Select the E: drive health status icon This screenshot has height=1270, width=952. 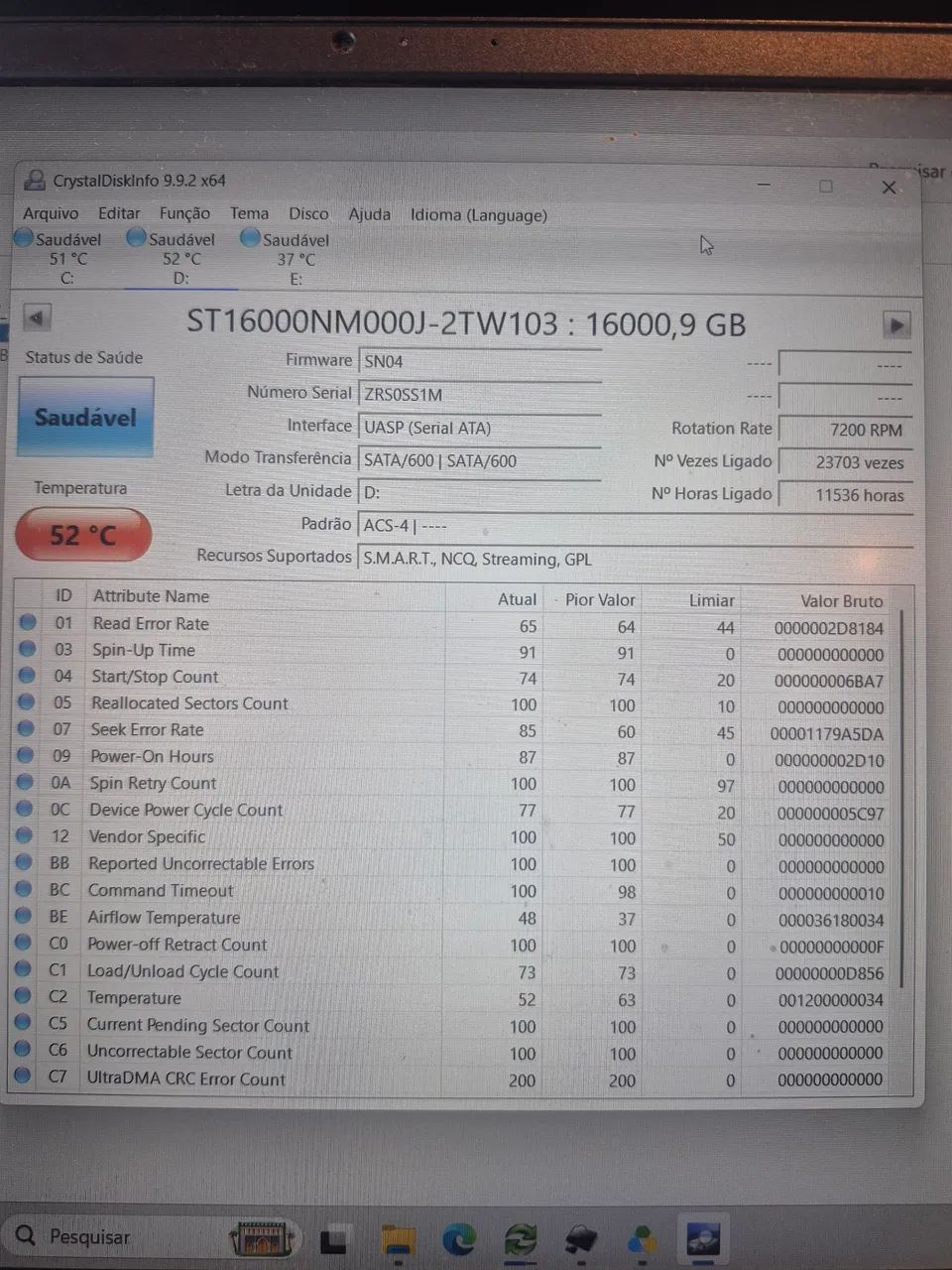tap(250, 238)
